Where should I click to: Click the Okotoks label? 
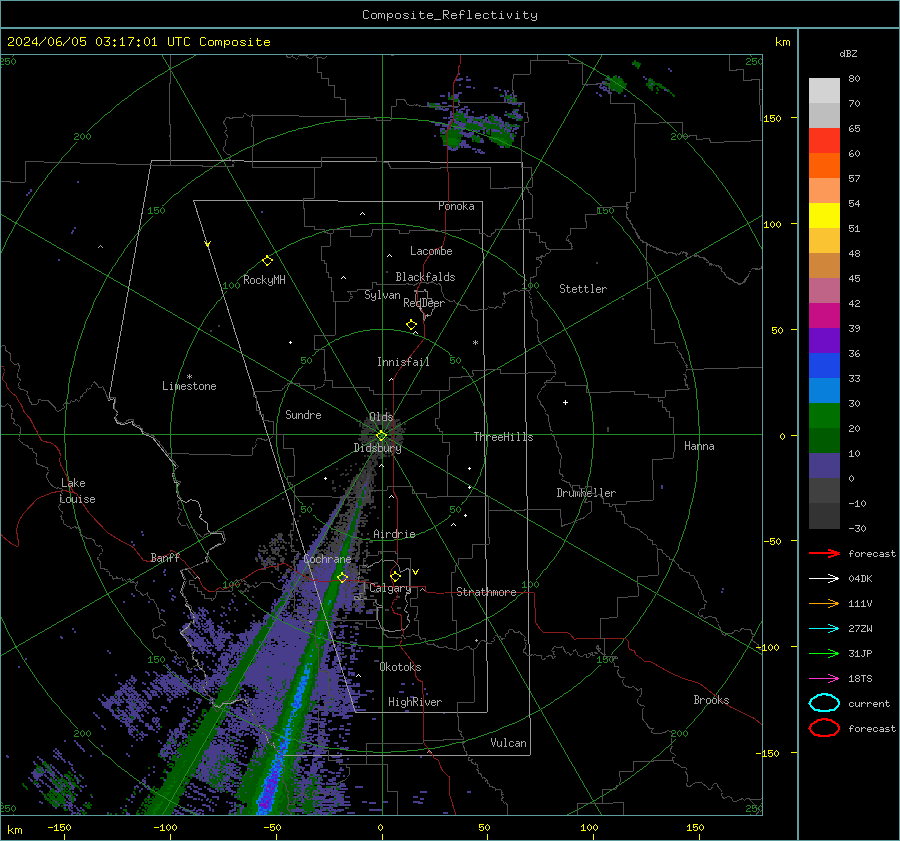pyautogui.click(x=400, y=667)
